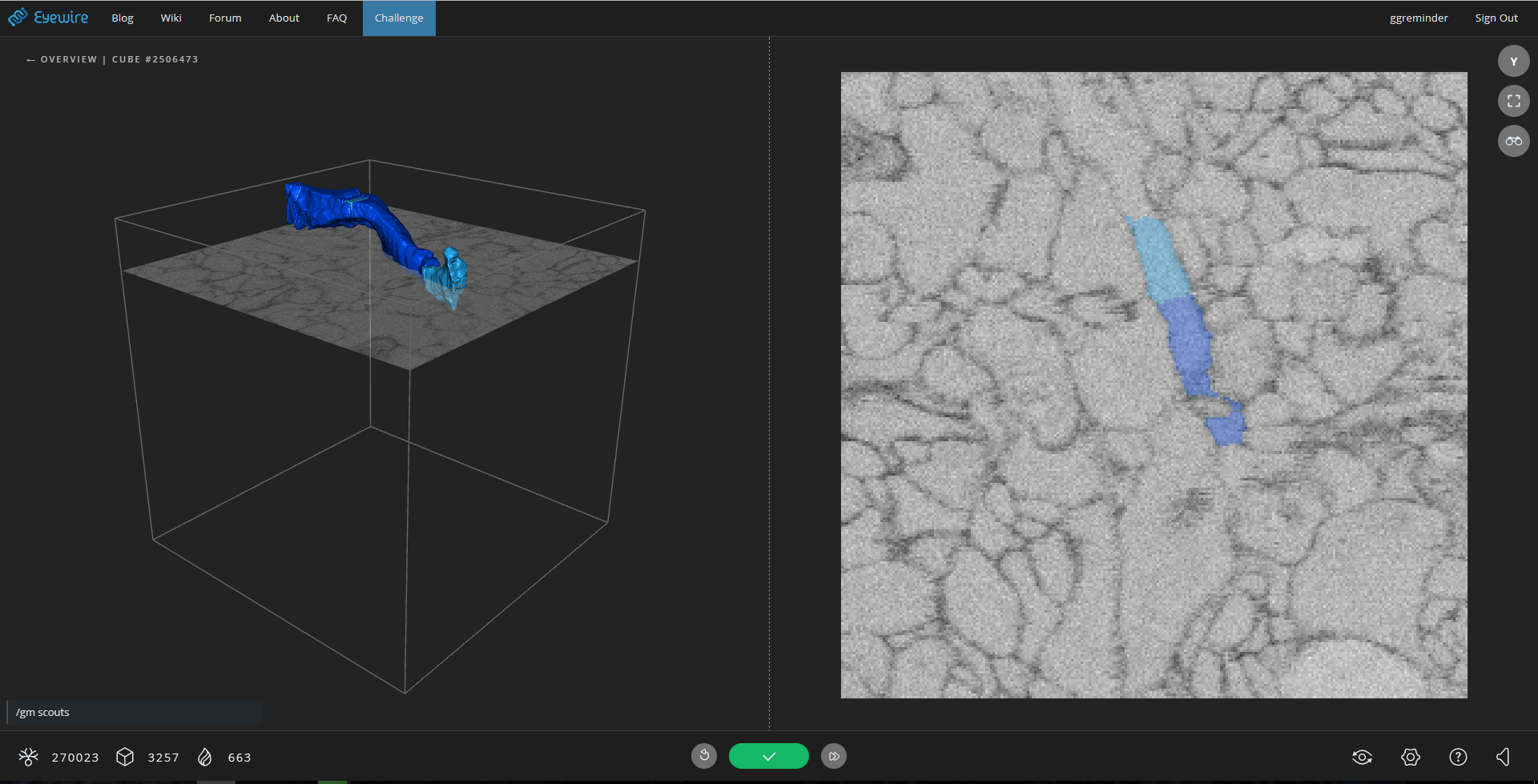1538x784 pixels.
Task: Submit the cube with green checkmark button
Action: [x=769, y=756]
